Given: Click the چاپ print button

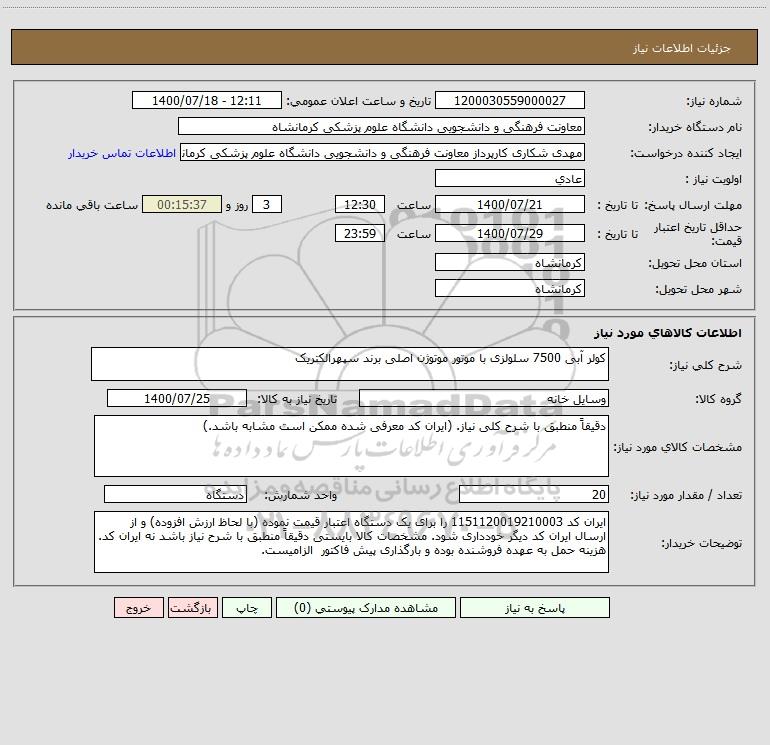Looking at the screenshot, I should pyautogui.click(x=247, y=607).
